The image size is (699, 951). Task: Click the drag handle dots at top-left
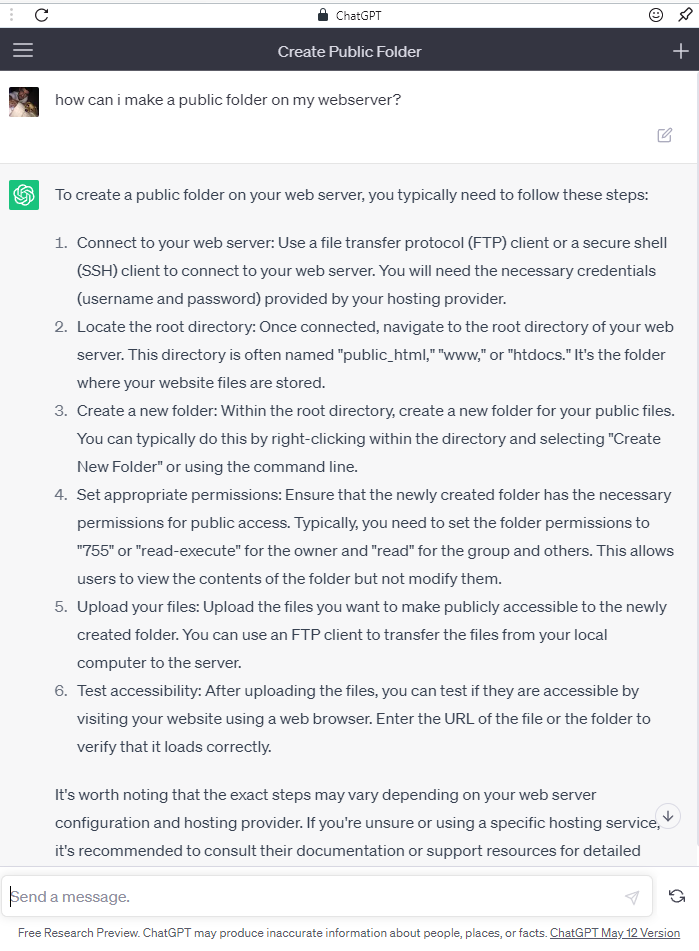click(12, 15)
